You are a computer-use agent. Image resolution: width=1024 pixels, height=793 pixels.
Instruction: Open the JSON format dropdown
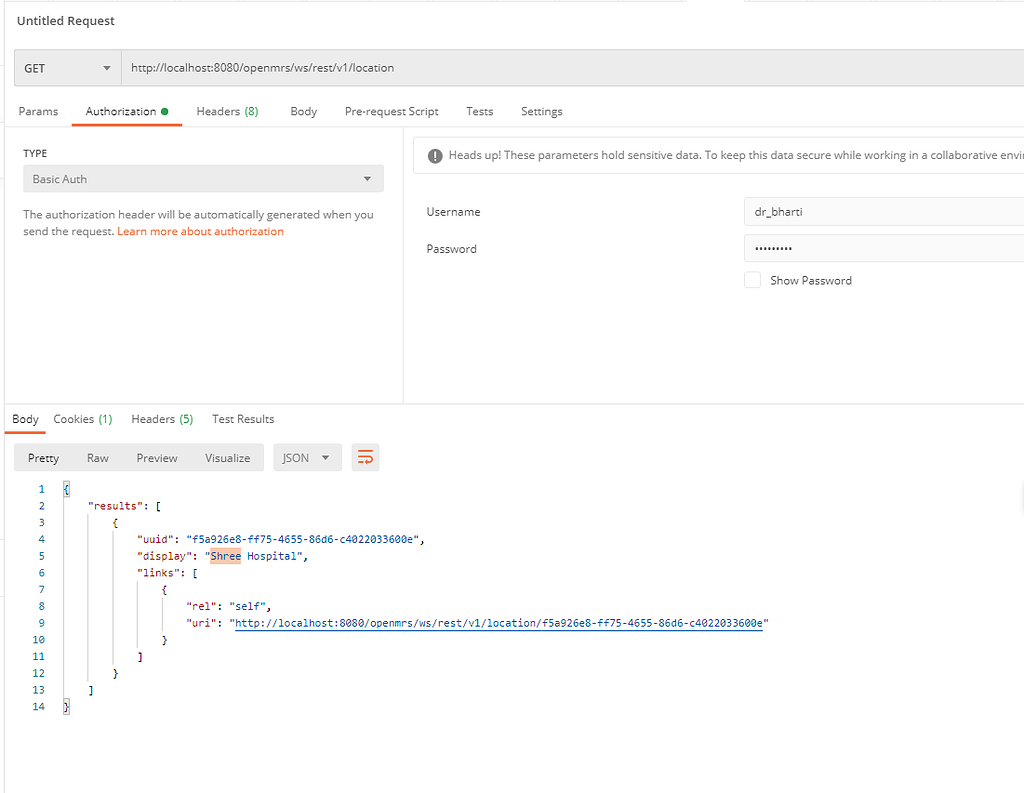tap(307, 458)
